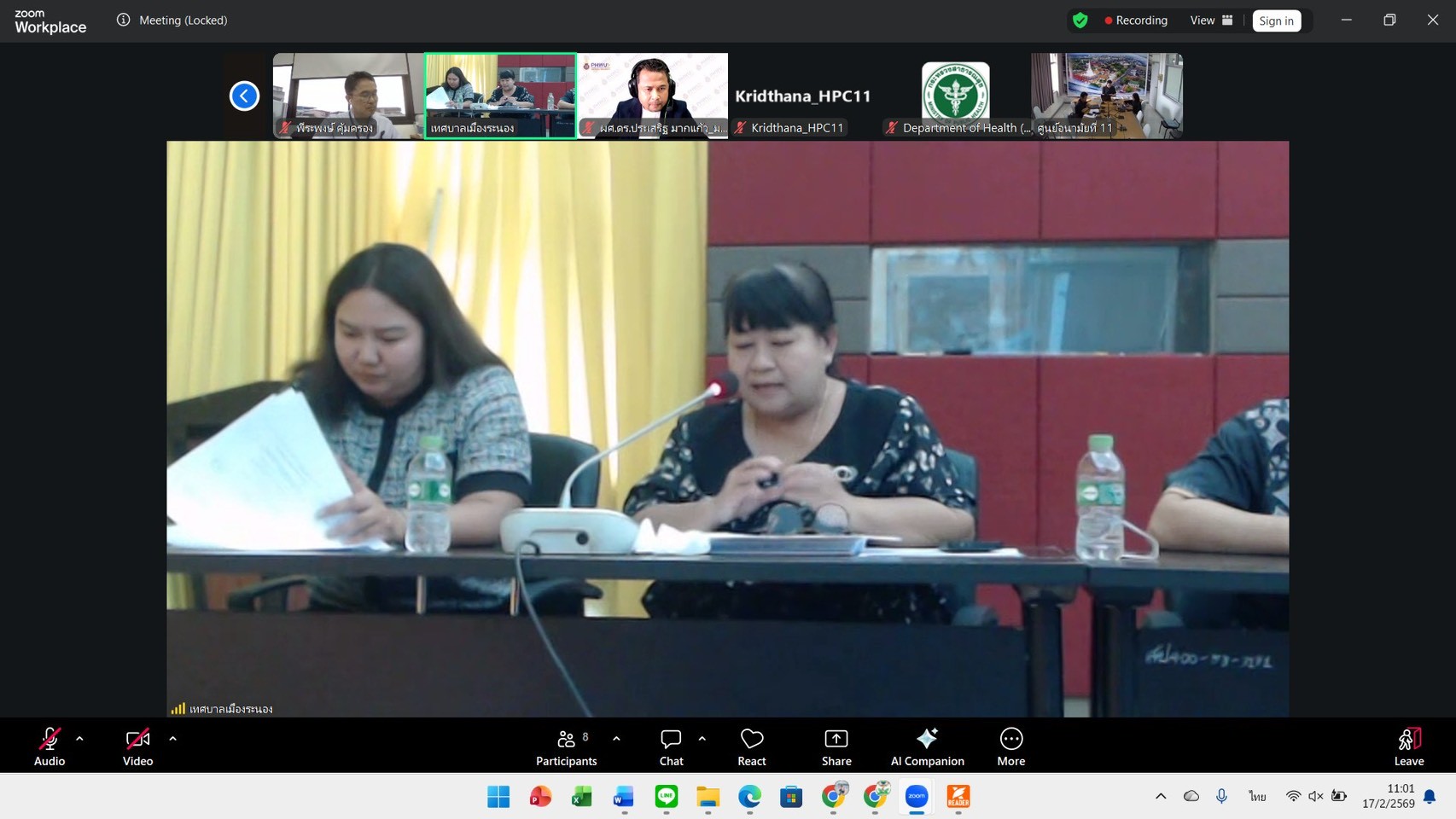Expand the Chat options arrow
Viewport: 1456px width, 819px height.
pos(702,739)
